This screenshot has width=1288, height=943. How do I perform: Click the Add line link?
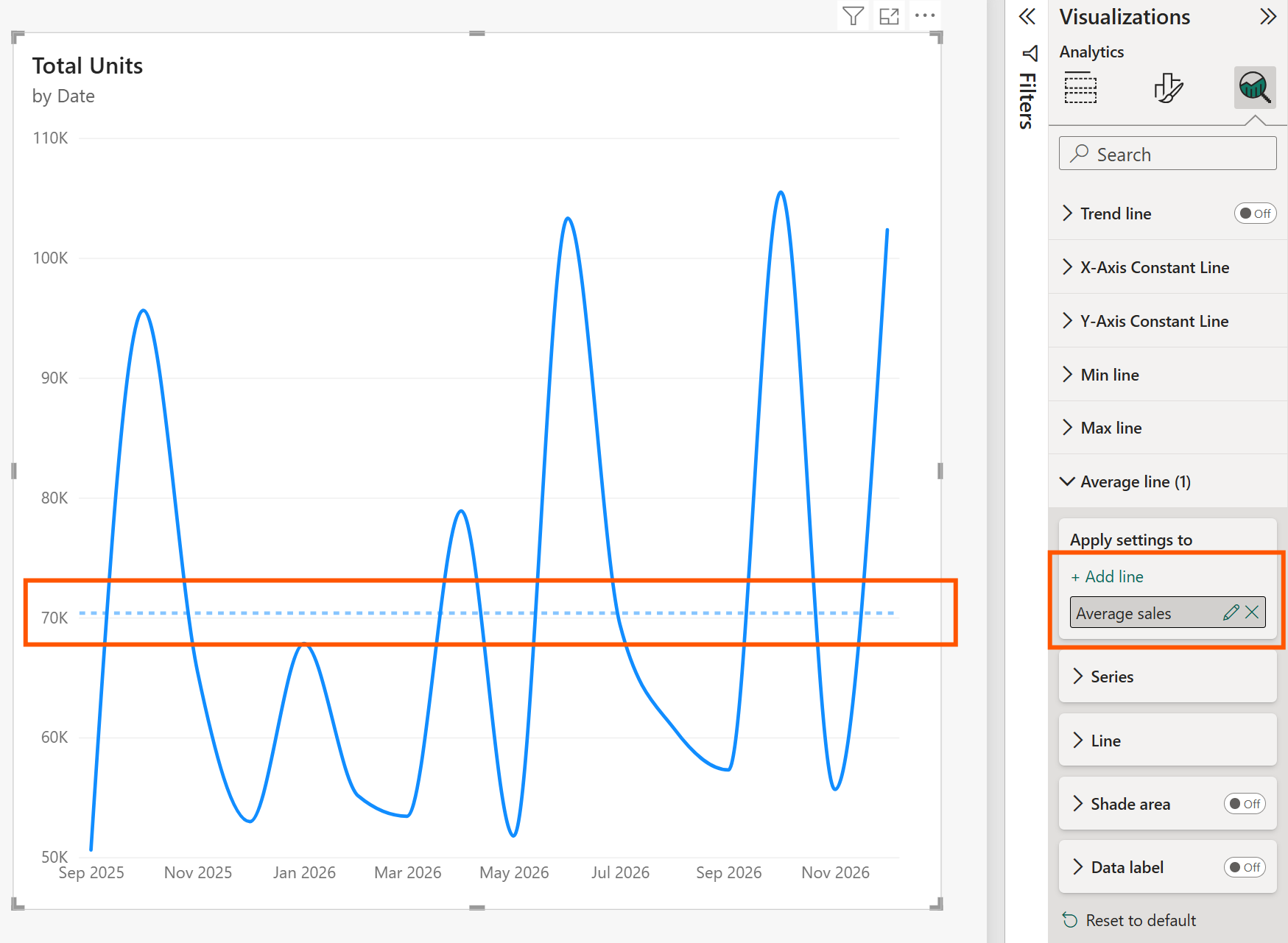1107,576
